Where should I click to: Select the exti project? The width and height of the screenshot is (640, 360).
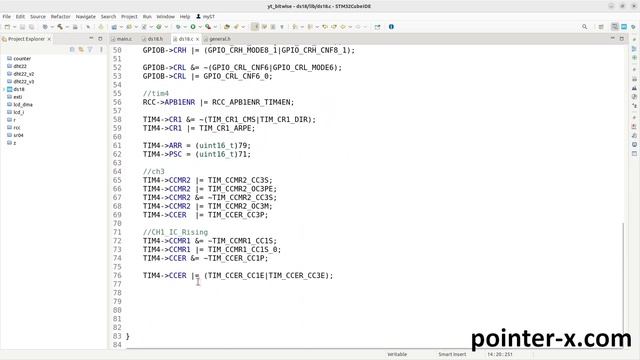(x=18, y=97)
